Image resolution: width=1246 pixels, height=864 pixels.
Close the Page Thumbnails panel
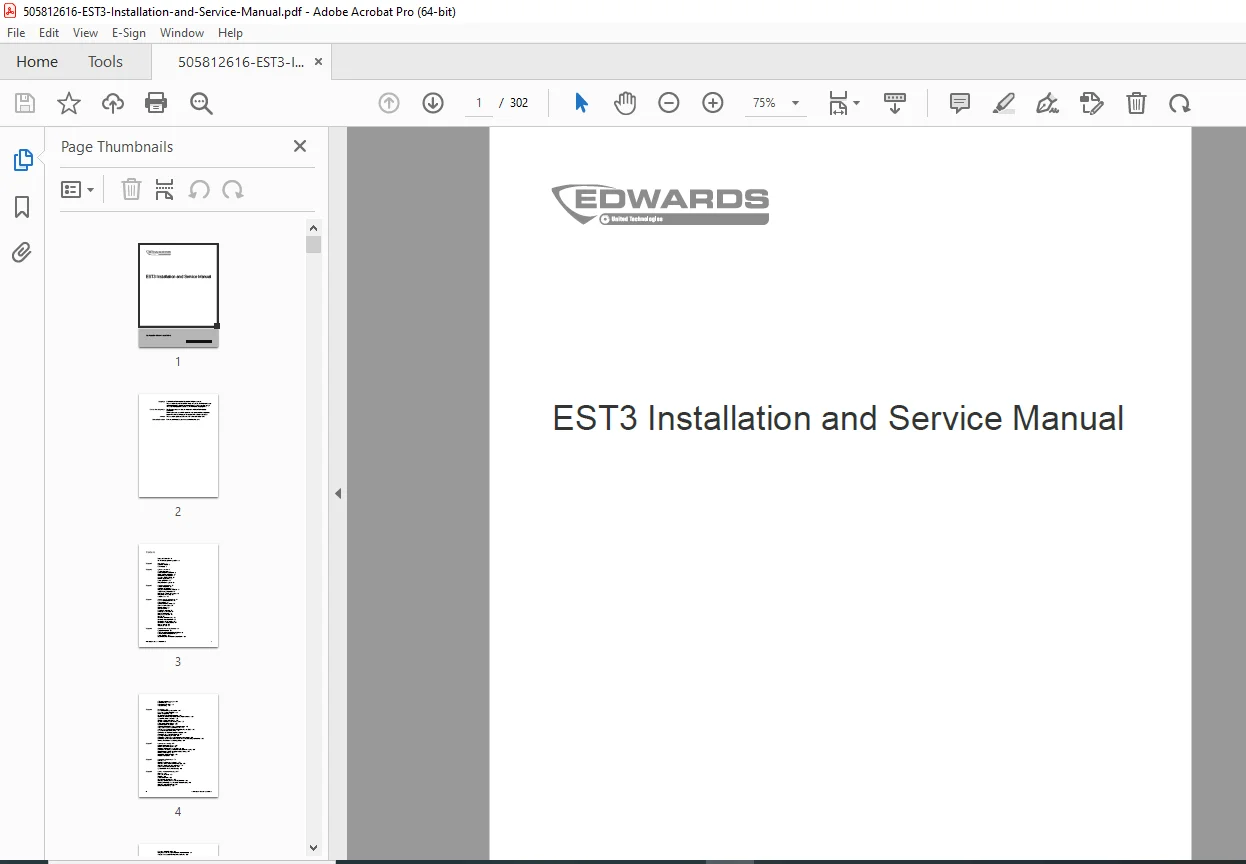[300, 146]
